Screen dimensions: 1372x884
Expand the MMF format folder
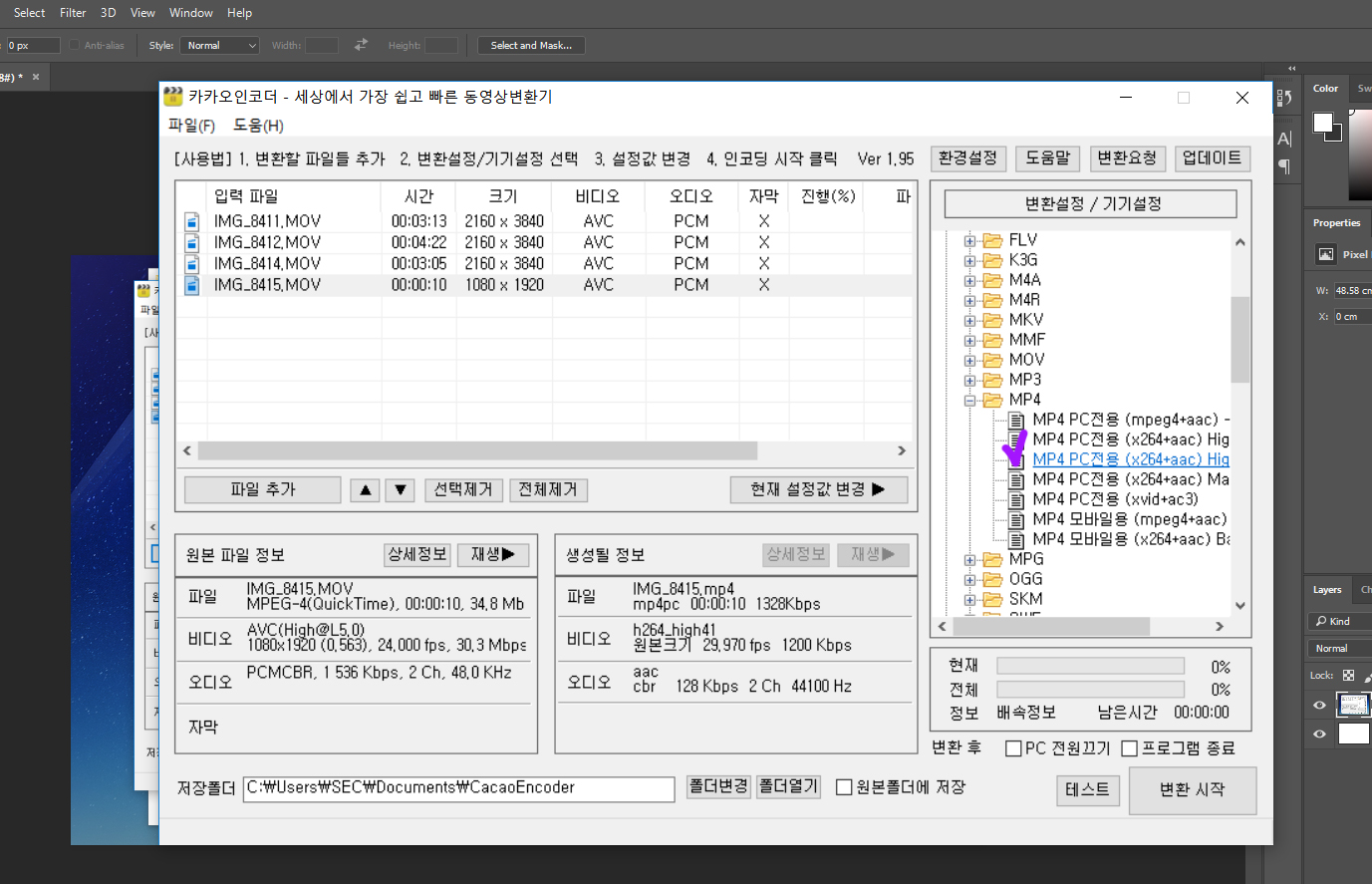(x=969, y=341)
